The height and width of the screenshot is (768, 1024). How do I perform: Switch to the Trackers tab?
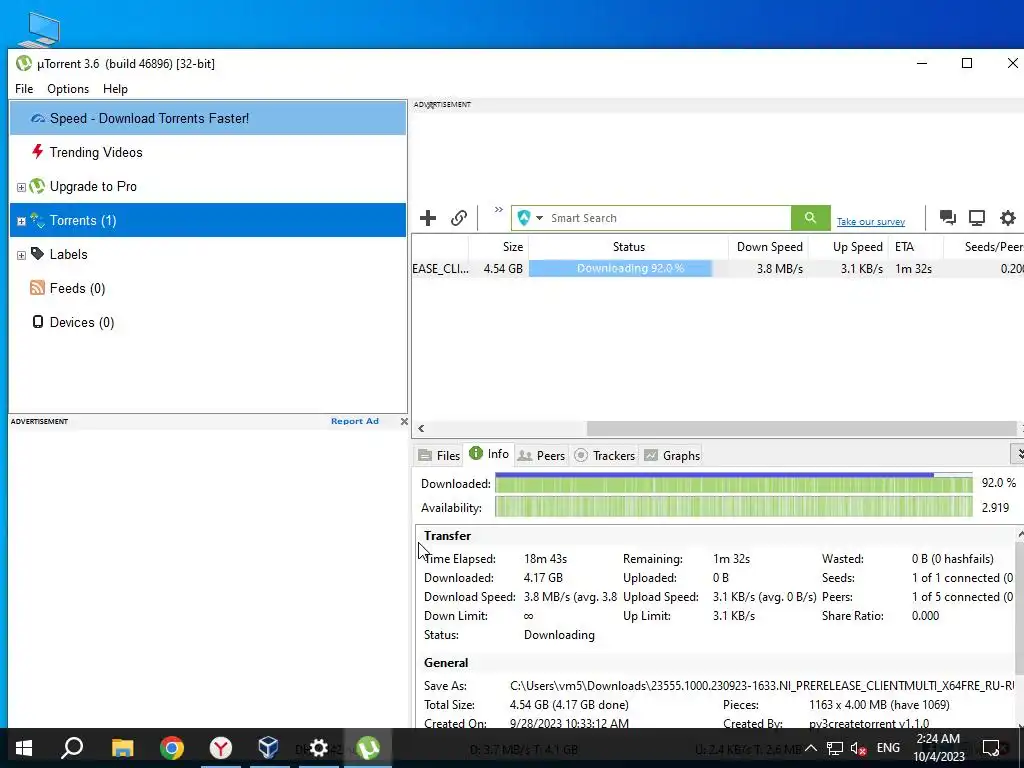tap(605, 456)
